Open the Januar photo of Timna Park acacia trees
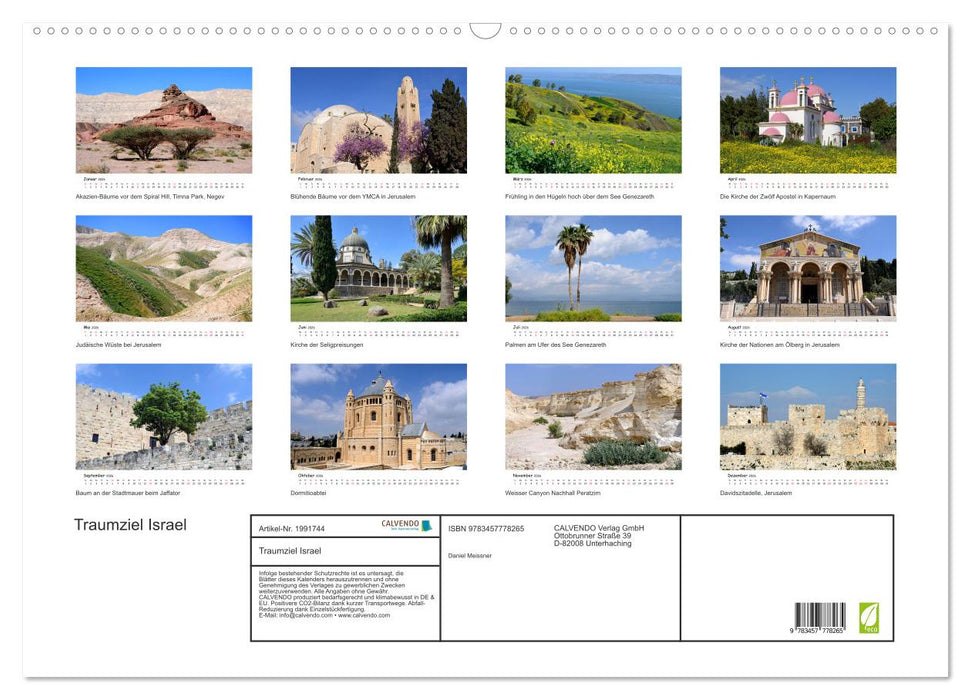This screenshot has width=971, height=700. click(x=163, y=119)
